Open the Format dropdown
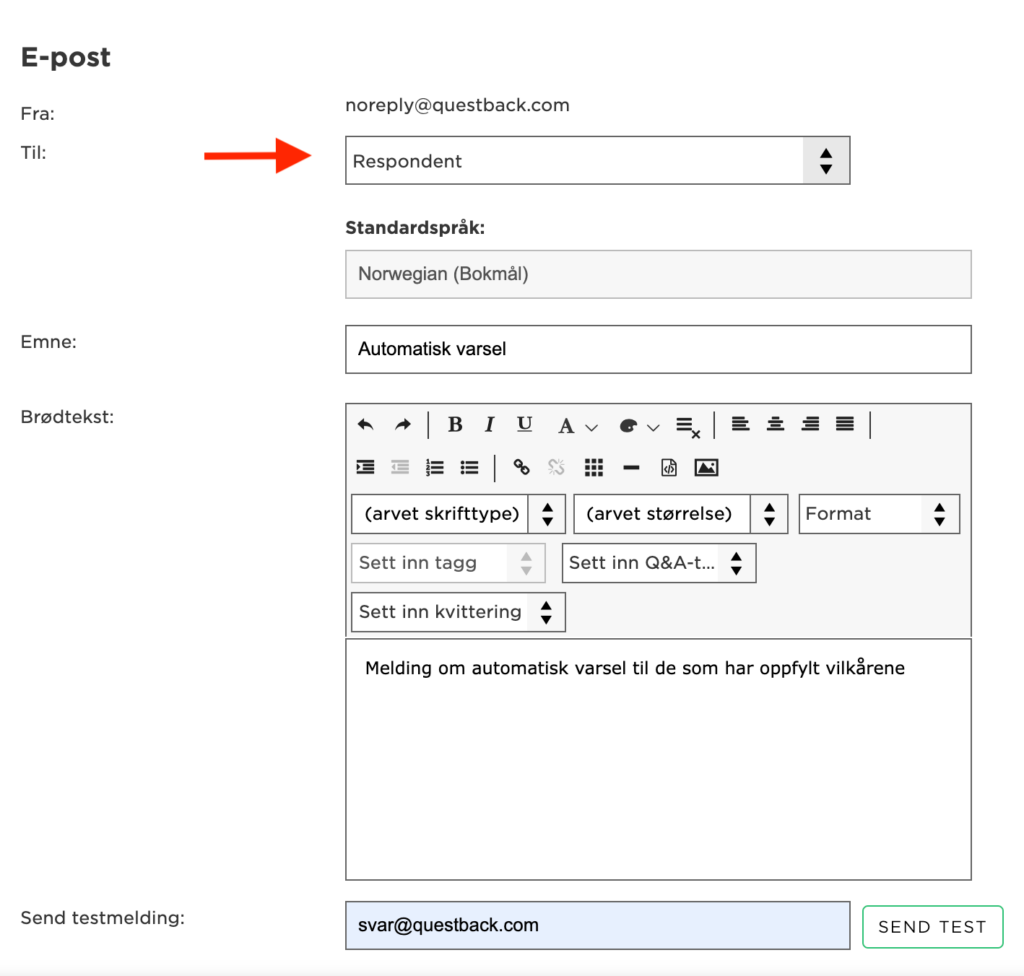This screenshot has height=976, width=1024. point(879,514)
